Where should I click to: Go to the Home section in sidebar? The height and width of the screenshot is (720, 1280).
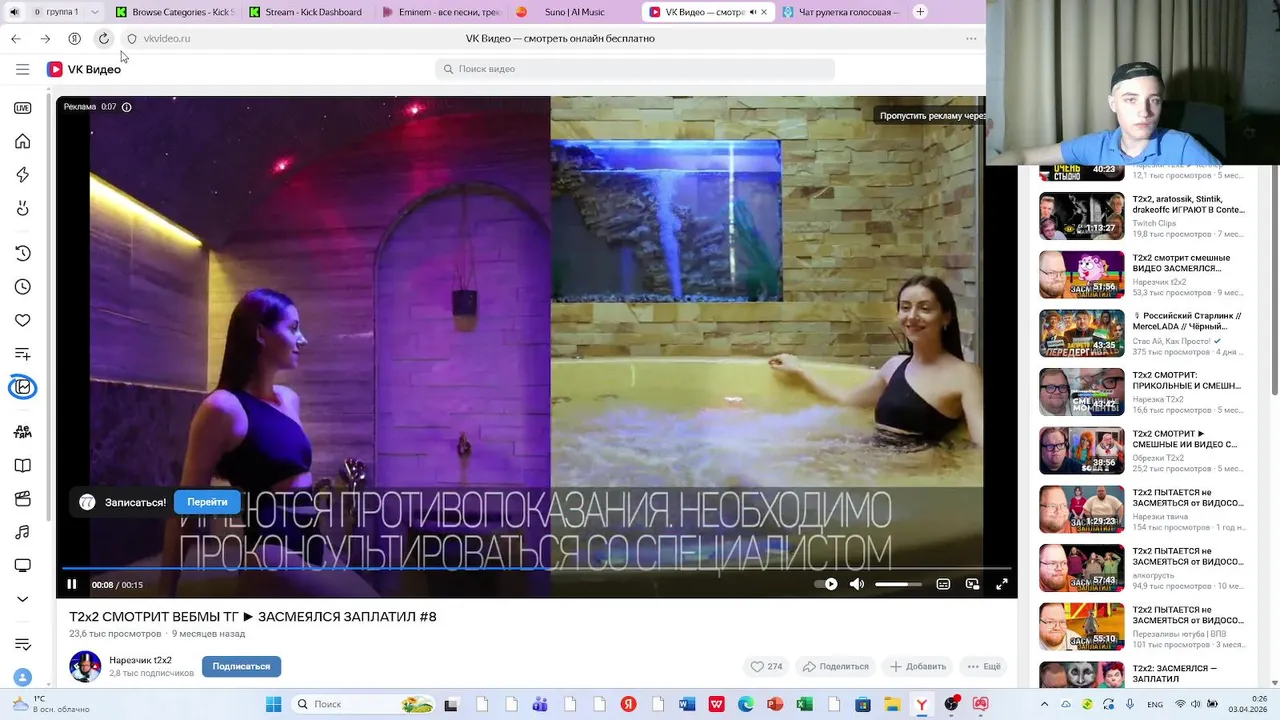(22, 142)
